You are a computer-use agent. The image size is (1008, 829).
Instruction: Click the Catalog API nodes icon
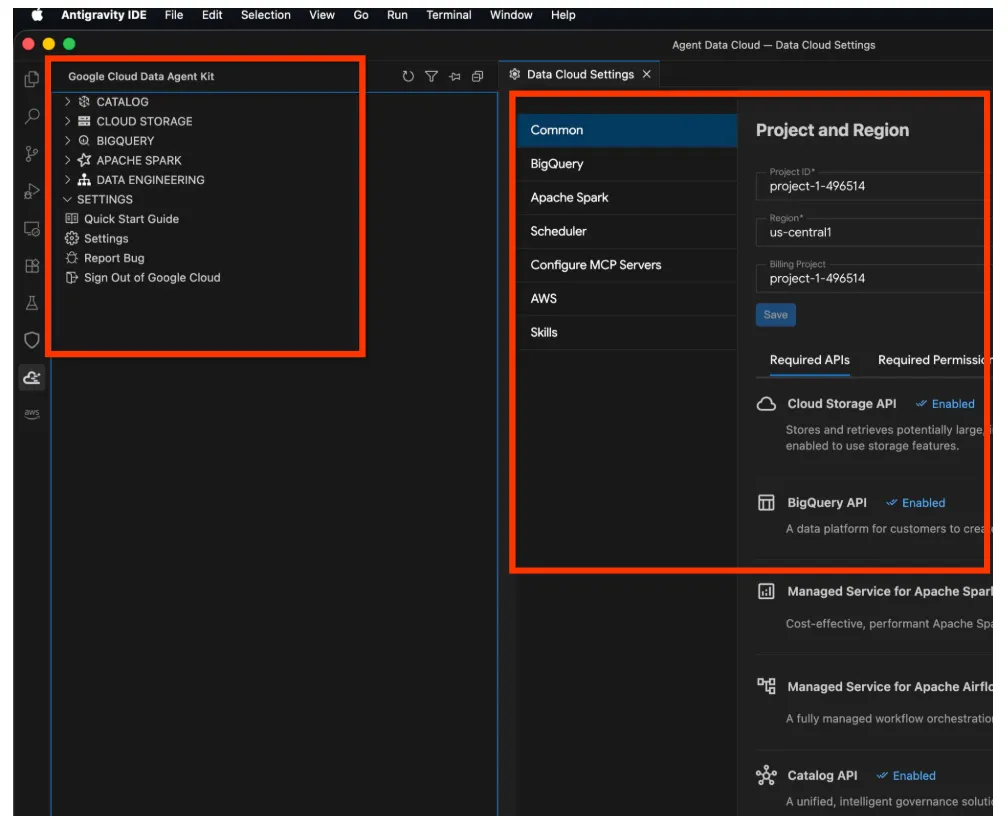point(766,776)
